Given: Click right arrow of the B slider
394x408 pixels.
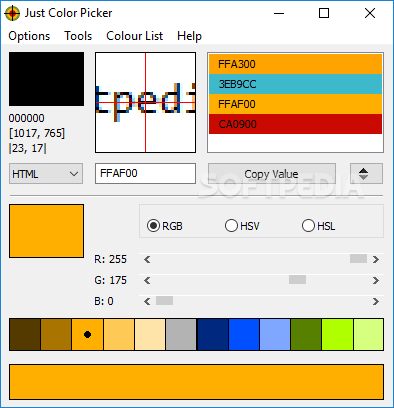Looking at the screenshot, I should [x=376, y=301].
